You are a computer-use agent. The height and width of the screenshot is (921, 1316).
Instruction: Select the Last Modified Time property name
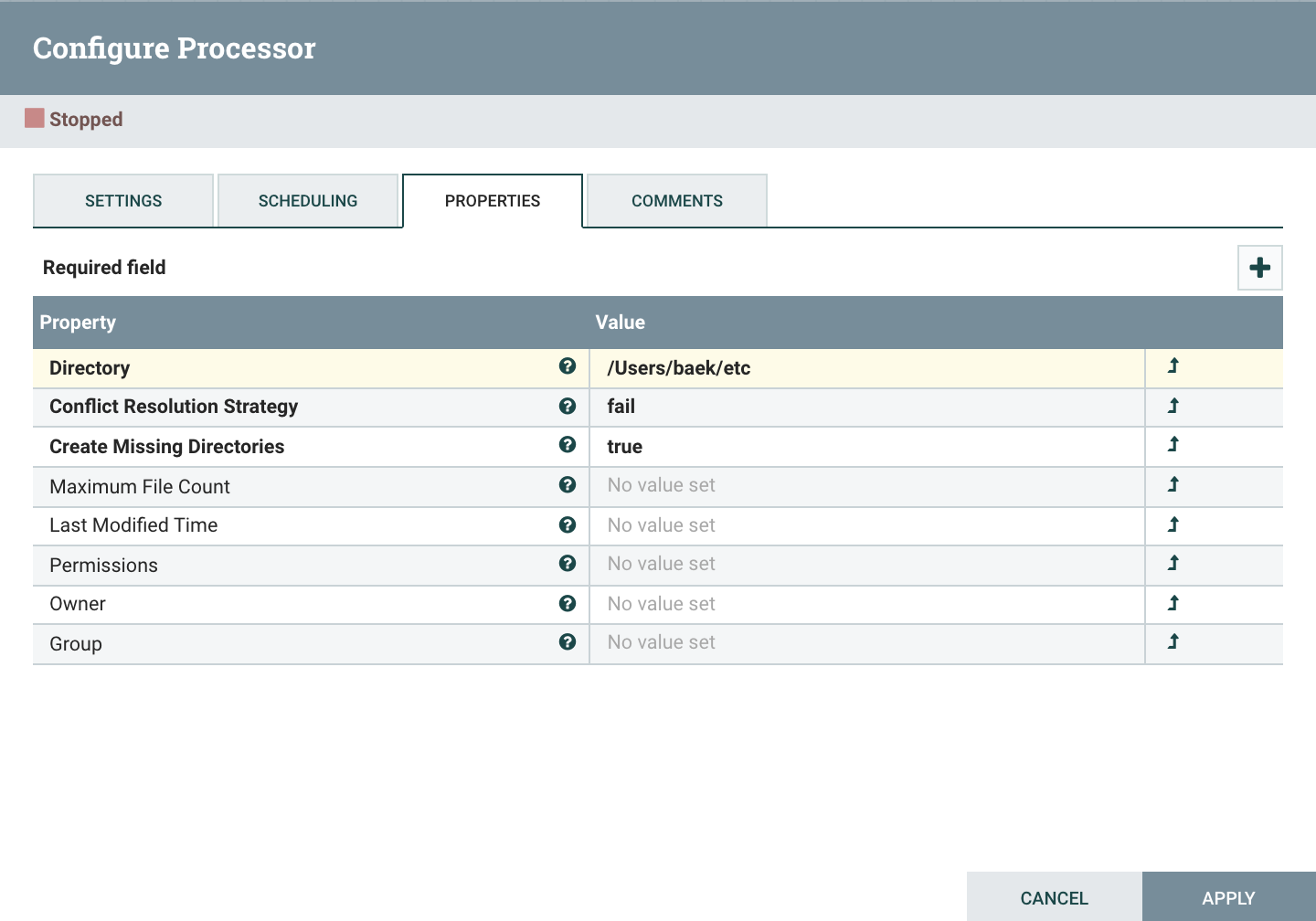coord(133,525)
